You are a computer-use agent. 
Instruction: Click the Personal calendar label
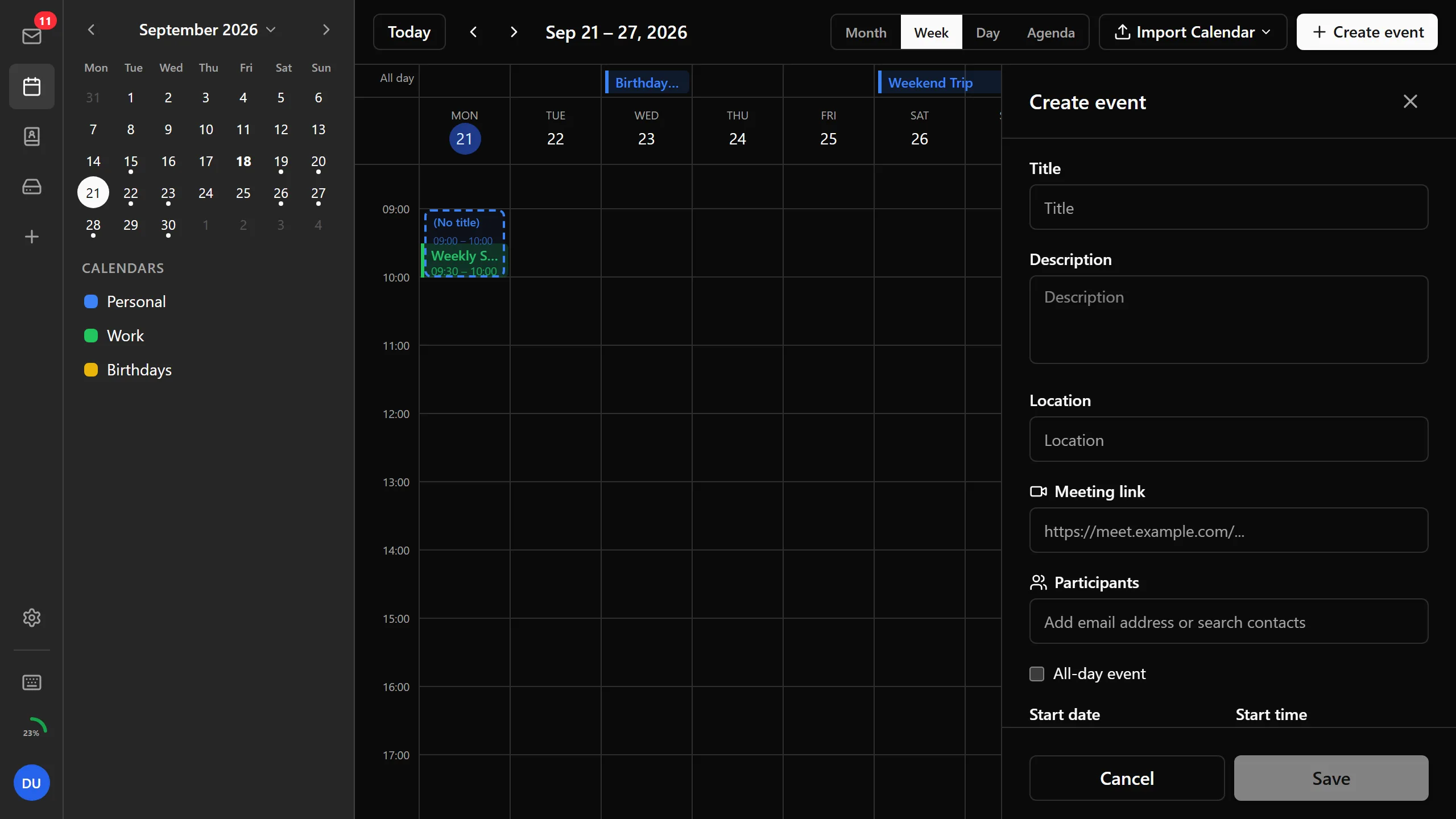tap(136, 301)
